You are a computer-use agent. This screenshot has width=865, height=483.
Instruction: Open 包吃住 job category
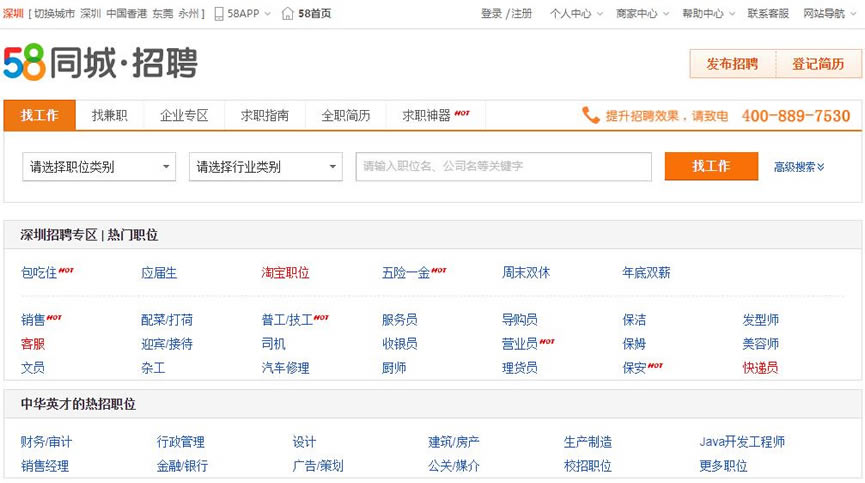tap(39, 272)
